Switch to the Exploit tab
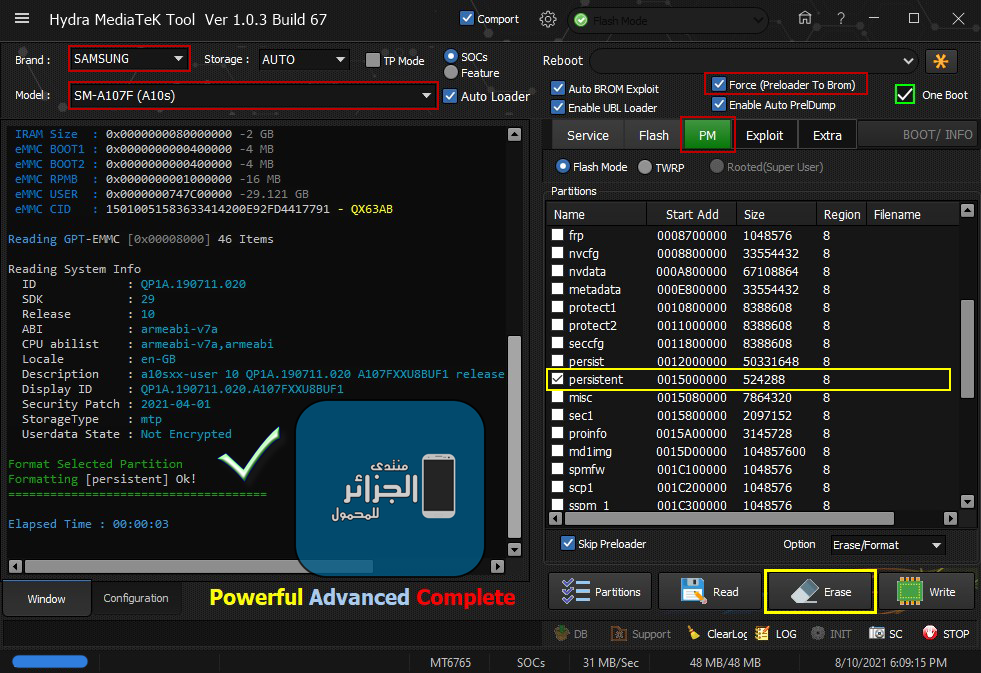 764,135
